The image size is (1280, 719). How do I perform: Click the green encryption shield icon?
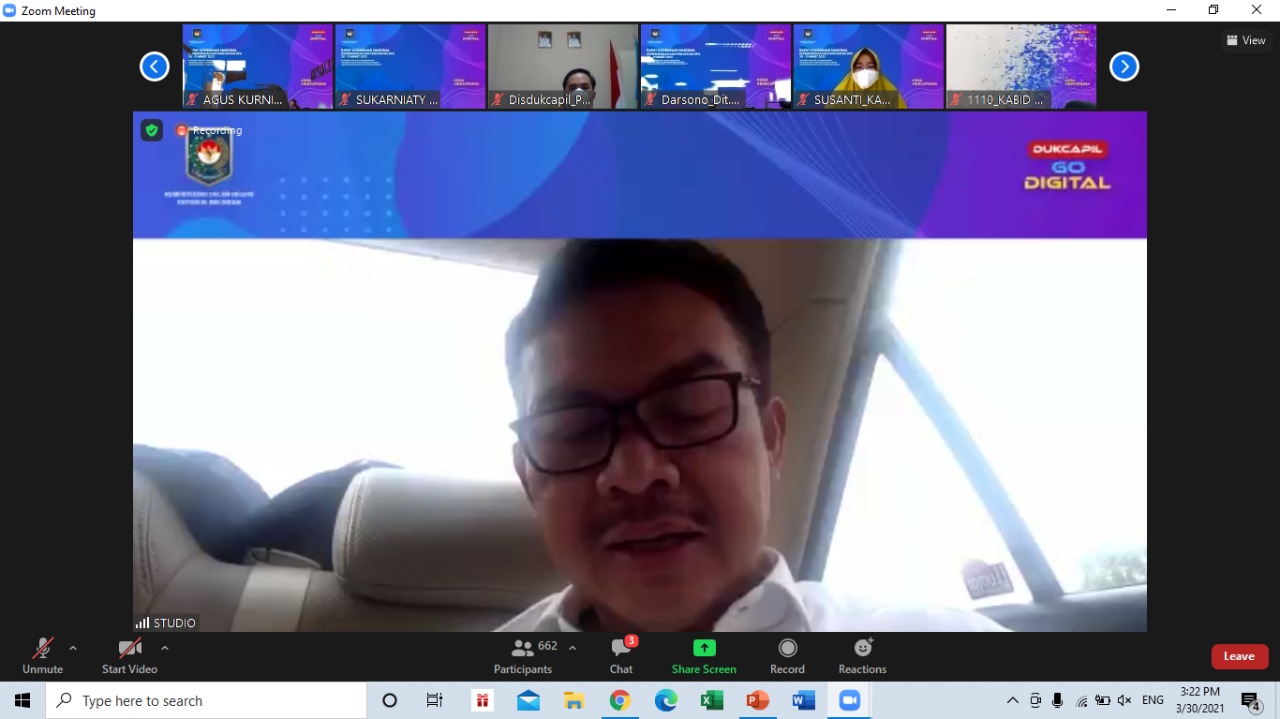coord(151,130)
